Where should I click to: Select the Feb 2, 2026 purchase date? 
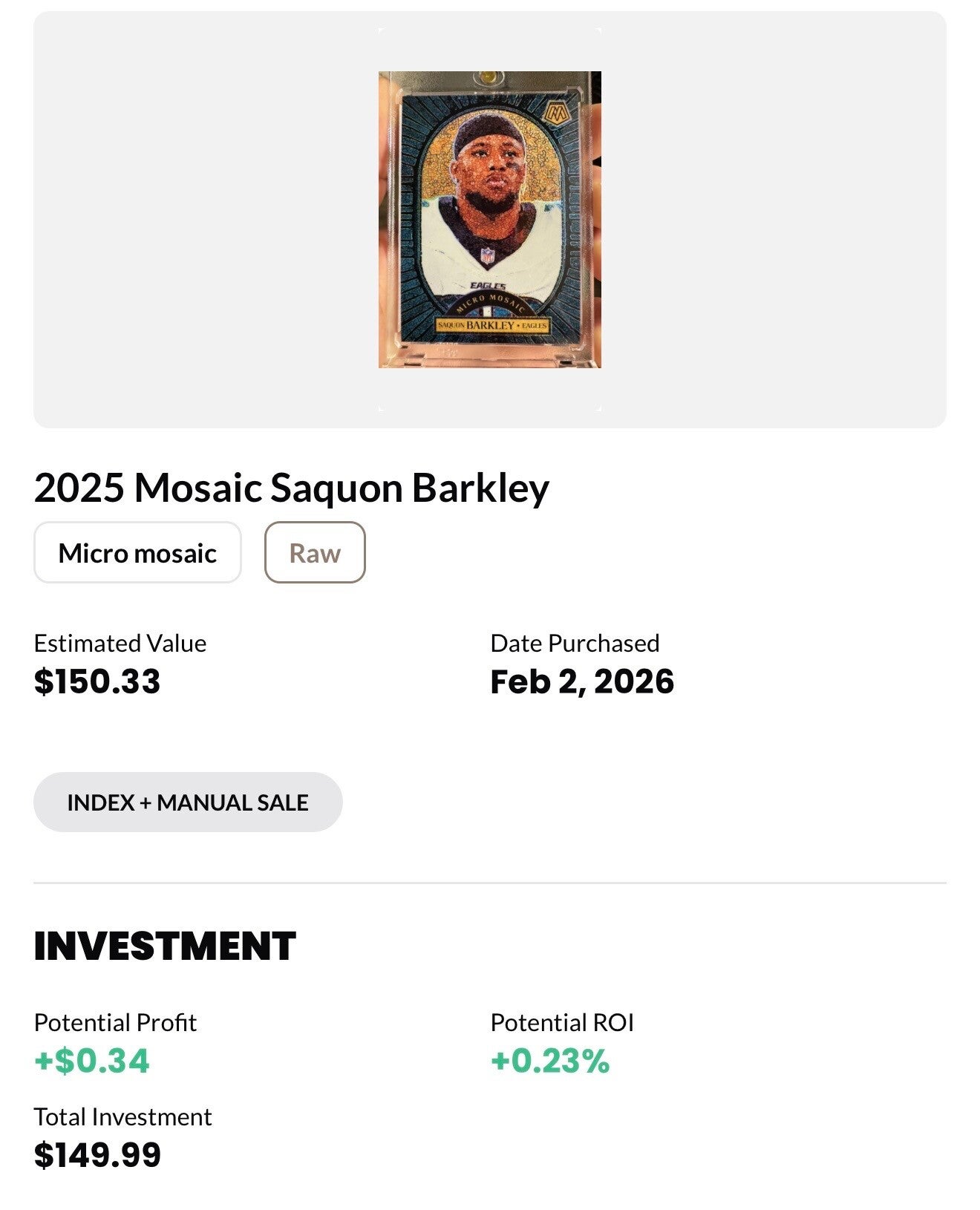coord(582,681)
